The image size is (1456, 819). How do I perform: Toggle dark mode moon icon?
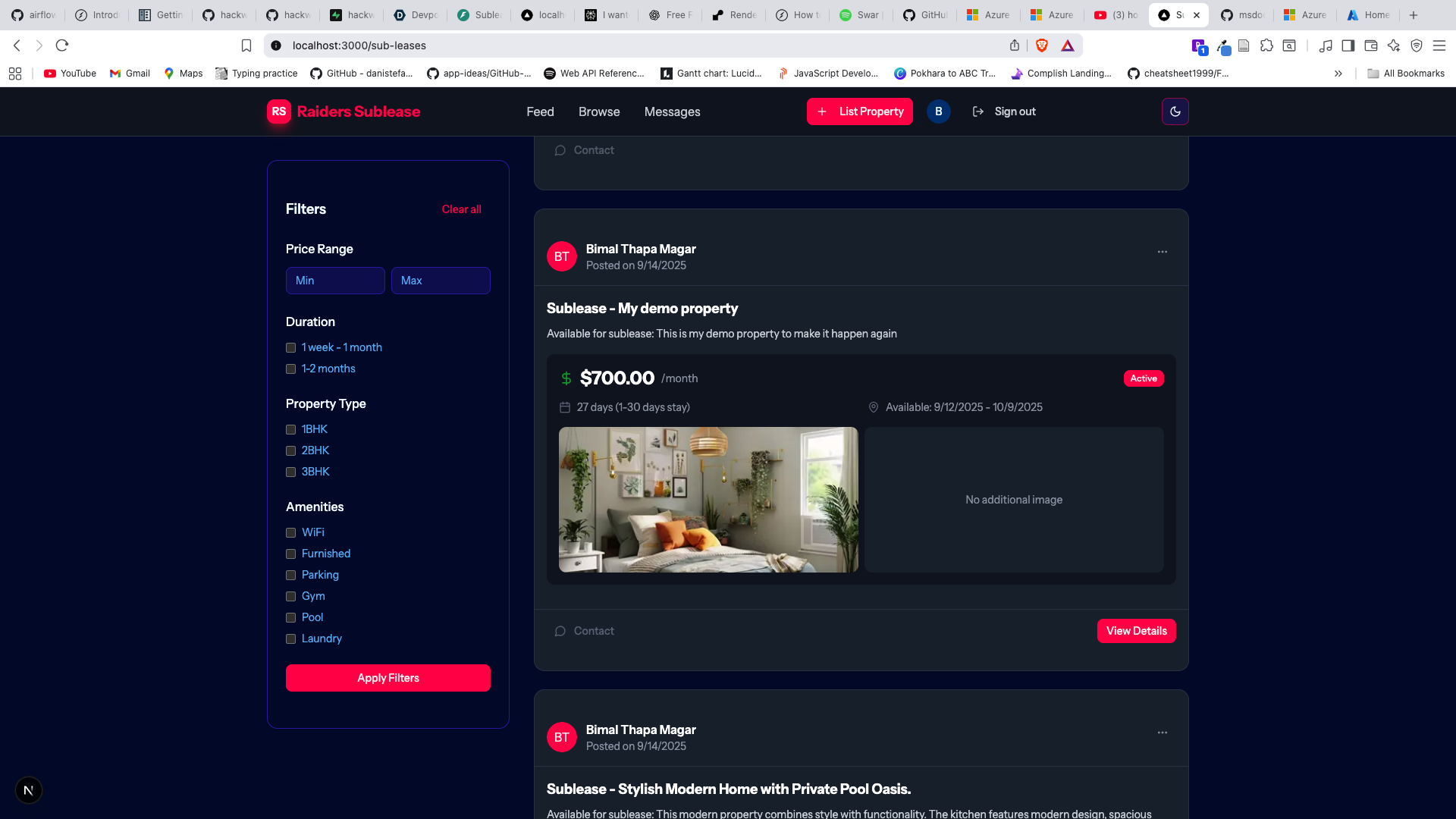click(1175, 111)
